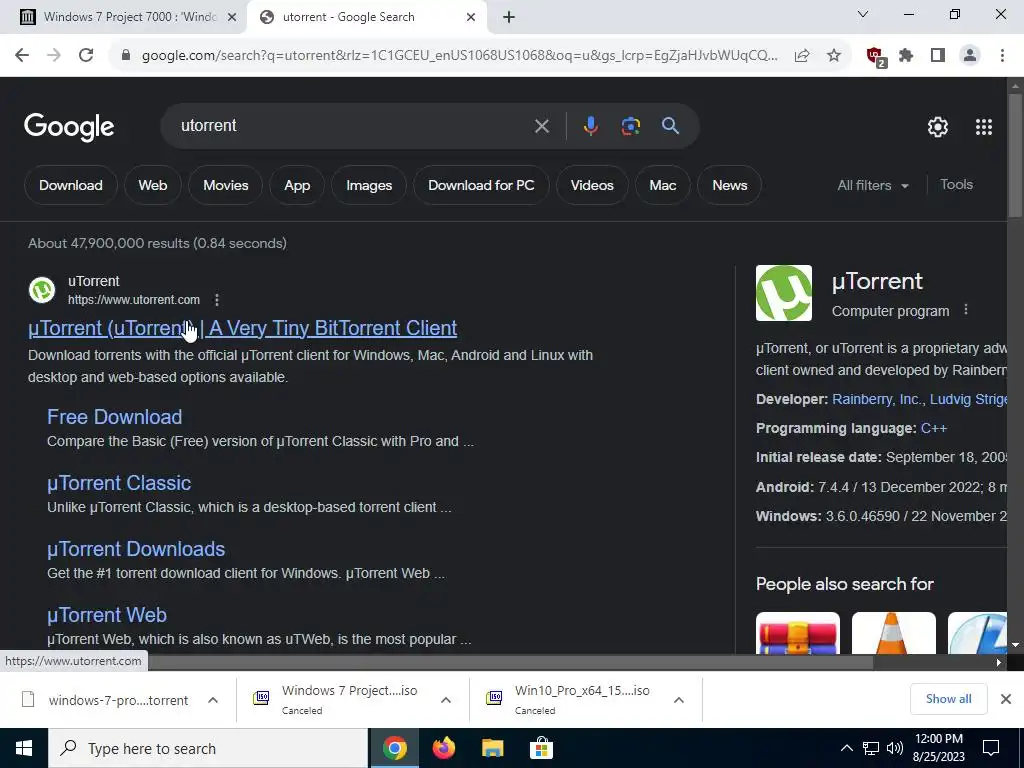Viewport: 1024px width, 768px height.
Task: Open File Explorer from the taskbar
Action: tap(492, 748)
